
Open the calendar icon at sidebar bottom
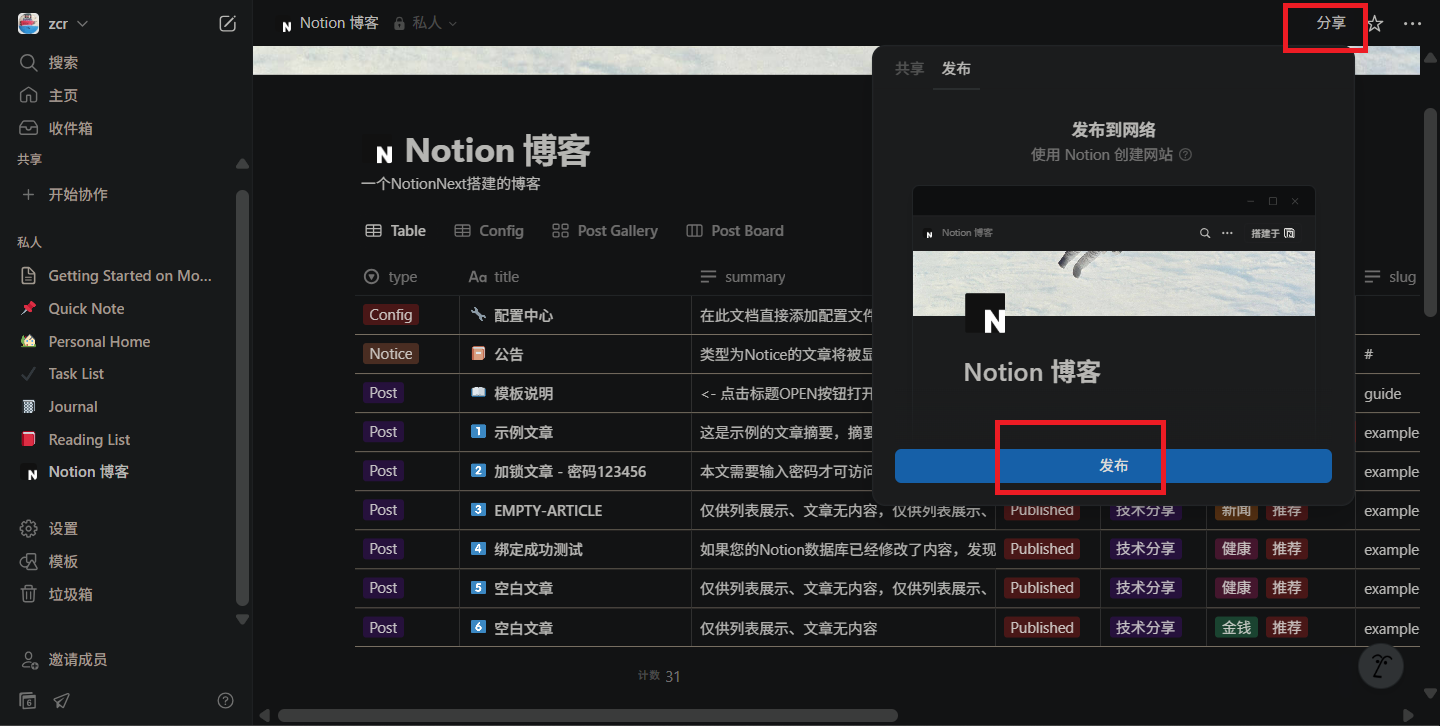coord(28,700)
